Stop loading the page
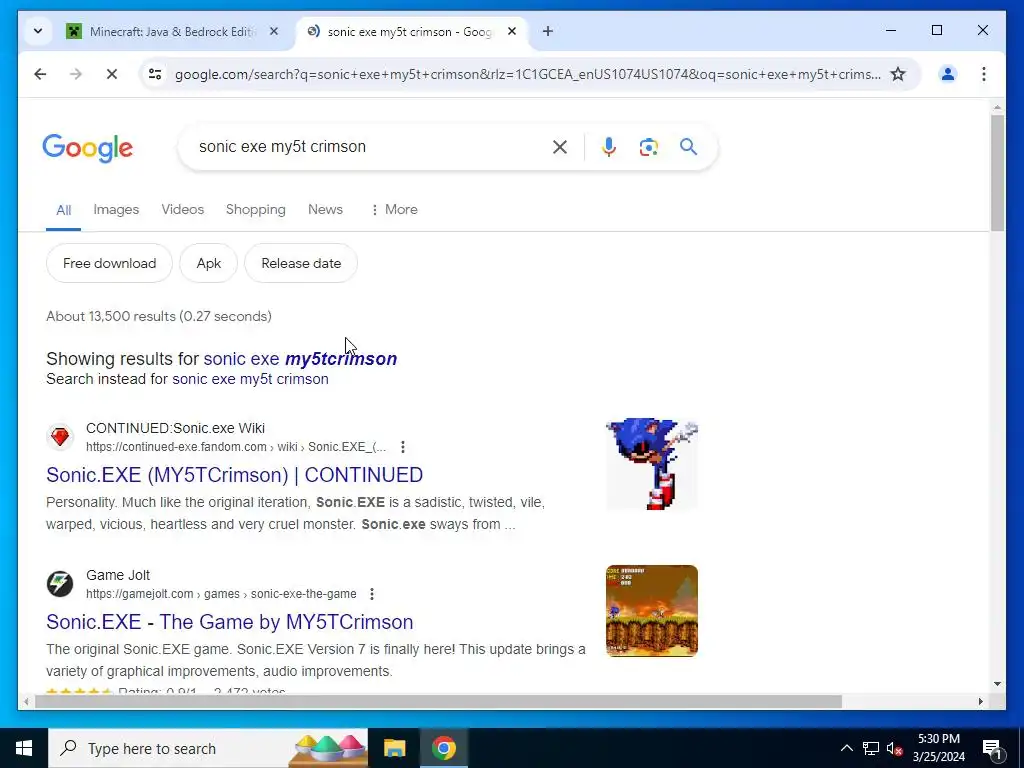Screen dimensions: 1024x768 pos(112,74)
